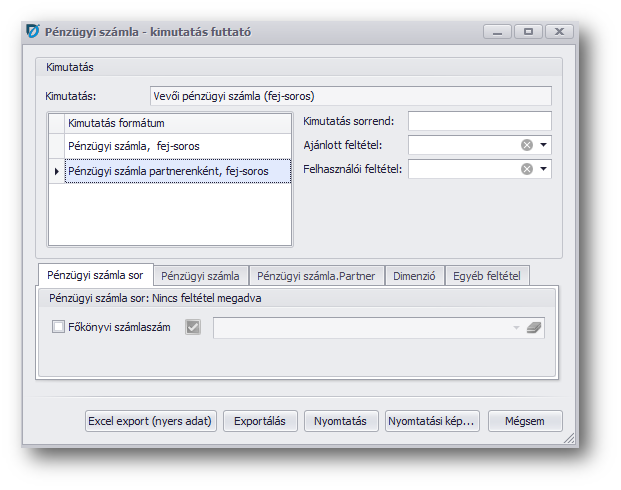The image size is (621, 490).
Task: Clear the Felhasználói feltétel field with X icon
Action: [x=527, y=169]
